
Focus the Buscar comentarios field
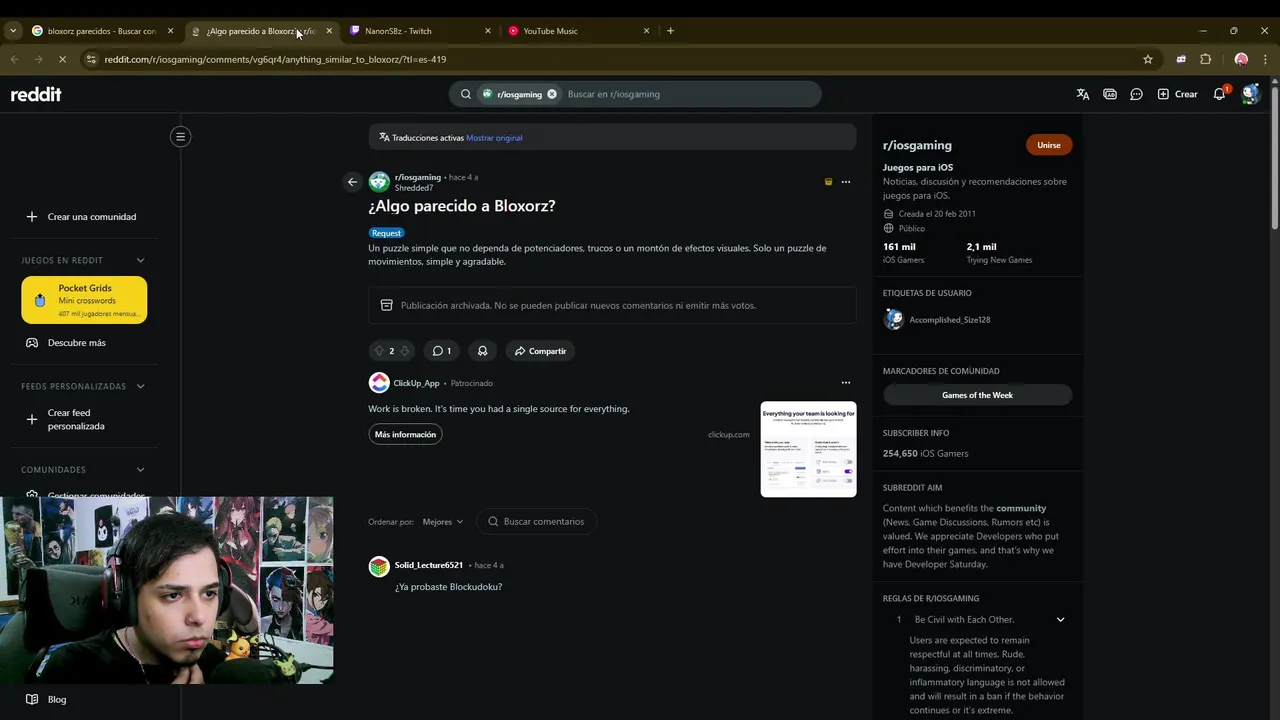pos(536,521)
